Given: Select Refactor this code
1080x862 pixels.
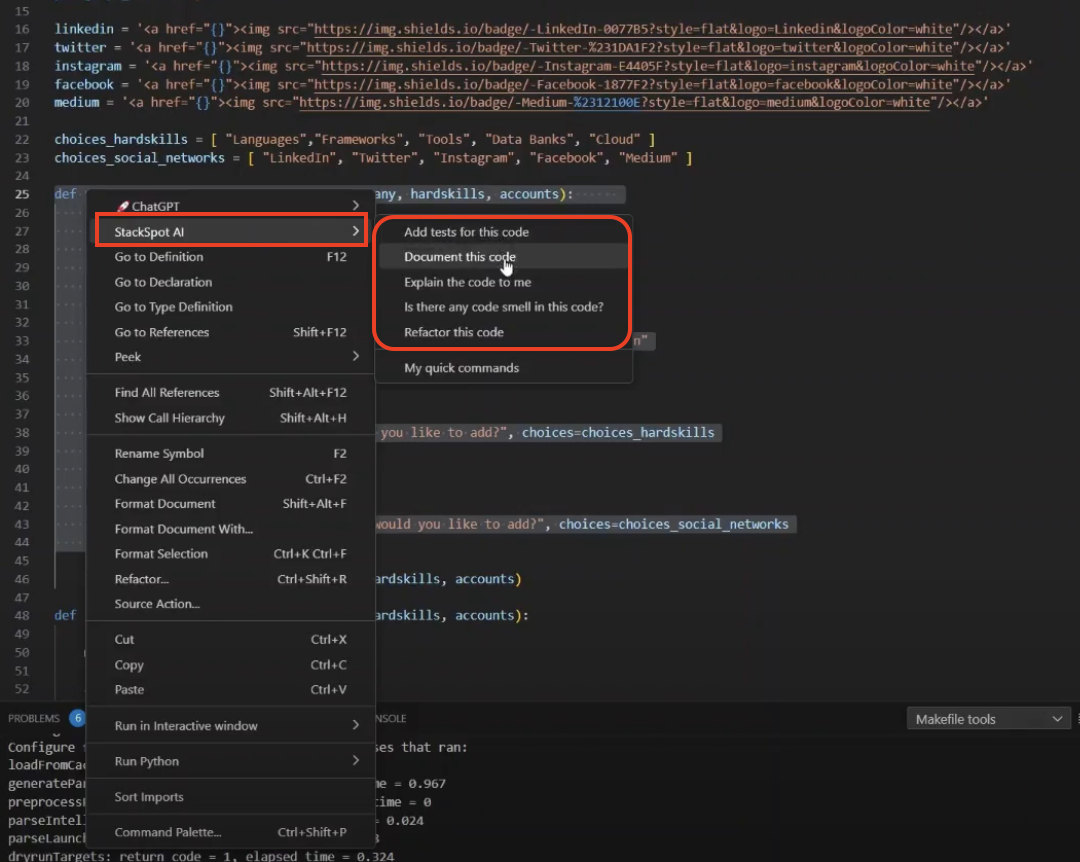Looking at the screenshot, I should tap(454, 331).
